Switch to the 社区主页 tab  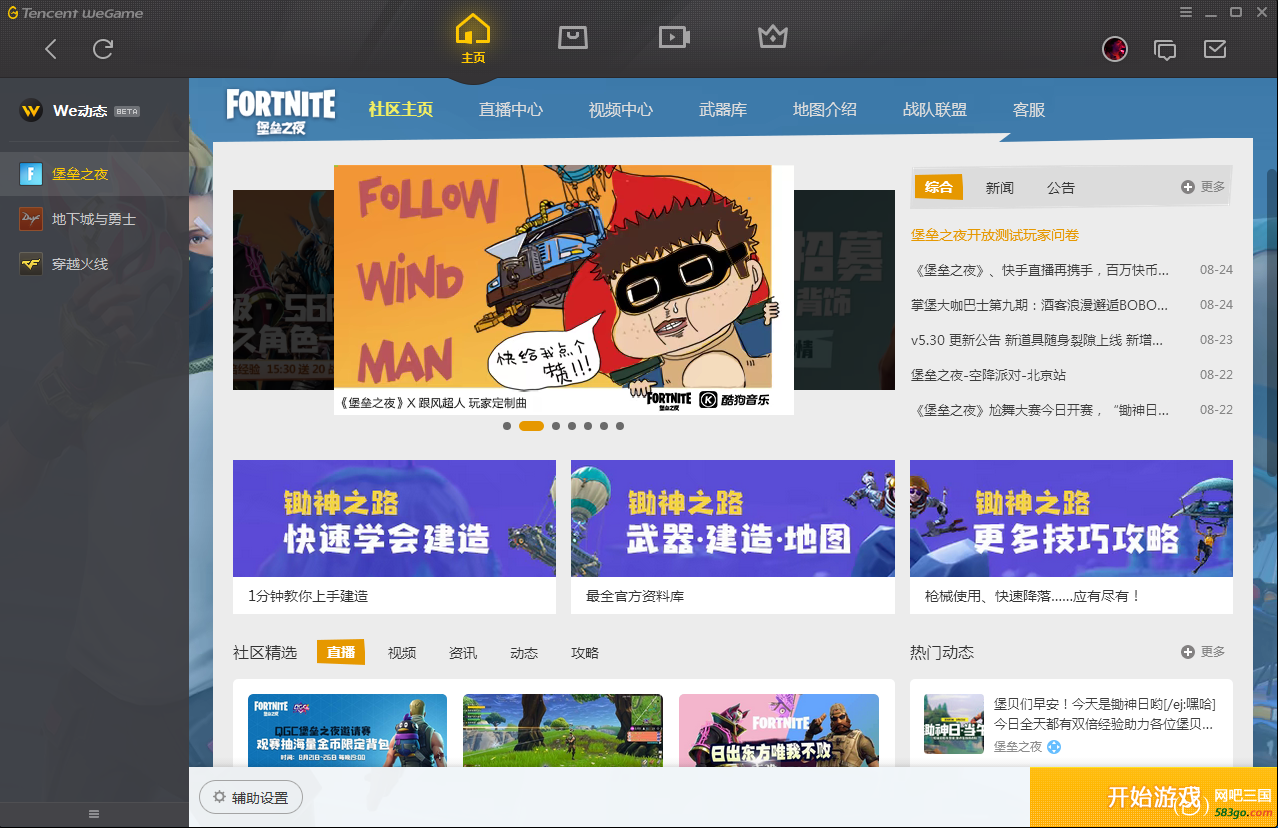click(x=401, y=109)
